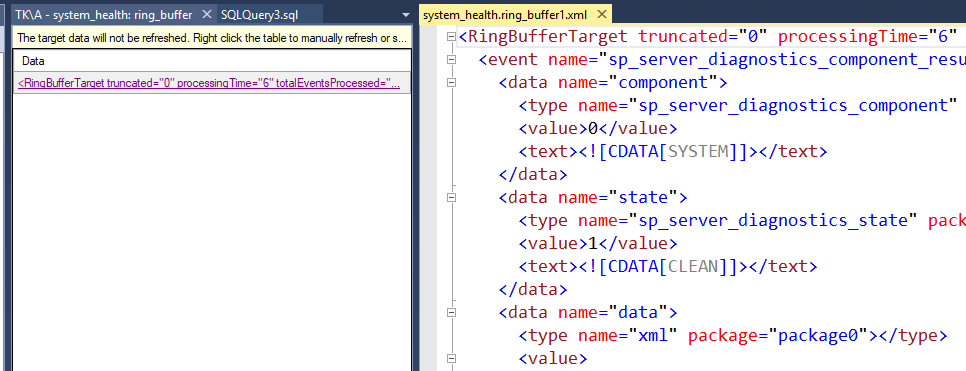Place cursor in CDATA[SYSTEM] text line
The height and width of the screenshot is (371, 966).
click(x=673, y=152)
